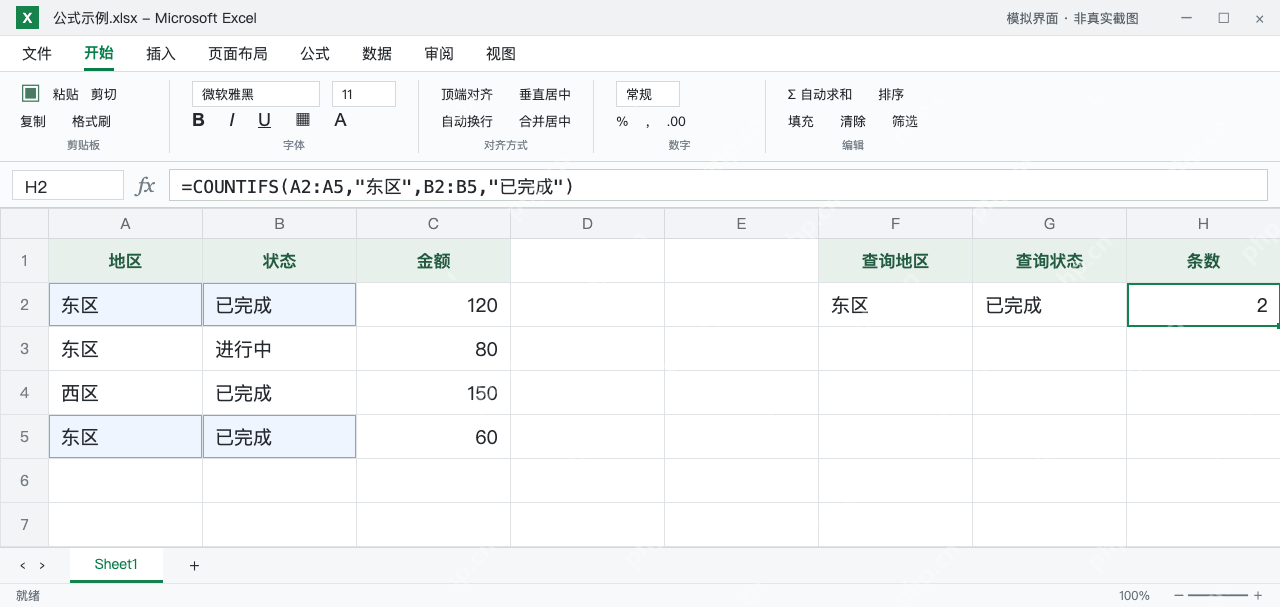Select row 3 header

click(x=24, y=349)
